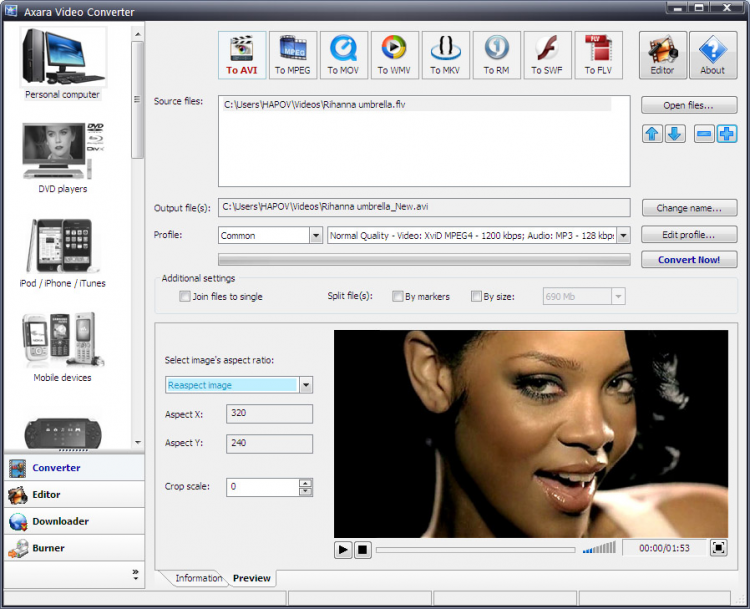Open the Editor toolbar icon

tap(662, 55)
